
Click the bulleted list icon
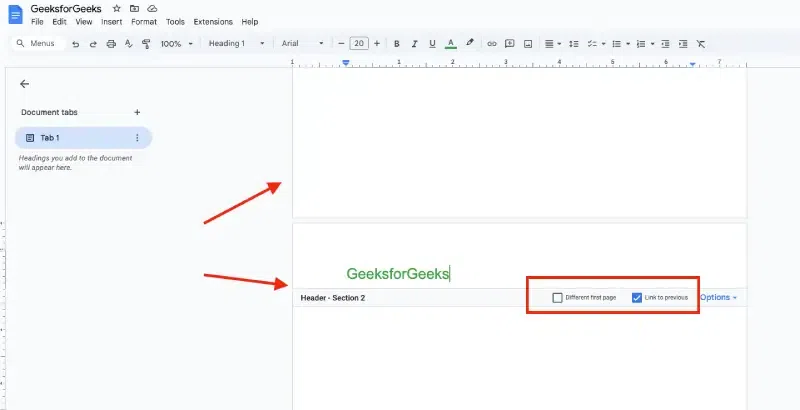(616, 44)
